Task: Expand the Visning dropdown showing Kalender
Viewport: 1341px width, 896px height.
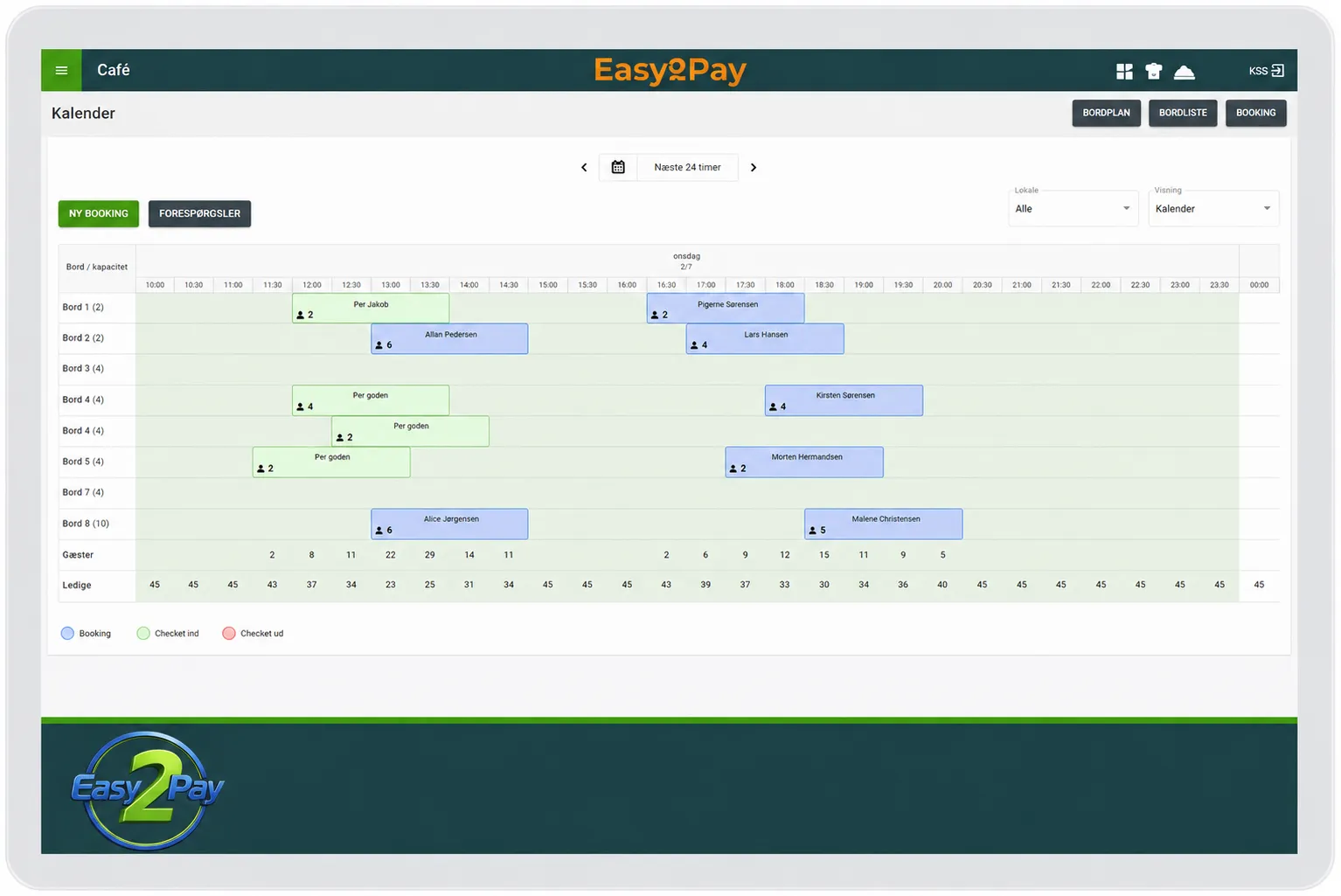Action: click(1213, 209)
